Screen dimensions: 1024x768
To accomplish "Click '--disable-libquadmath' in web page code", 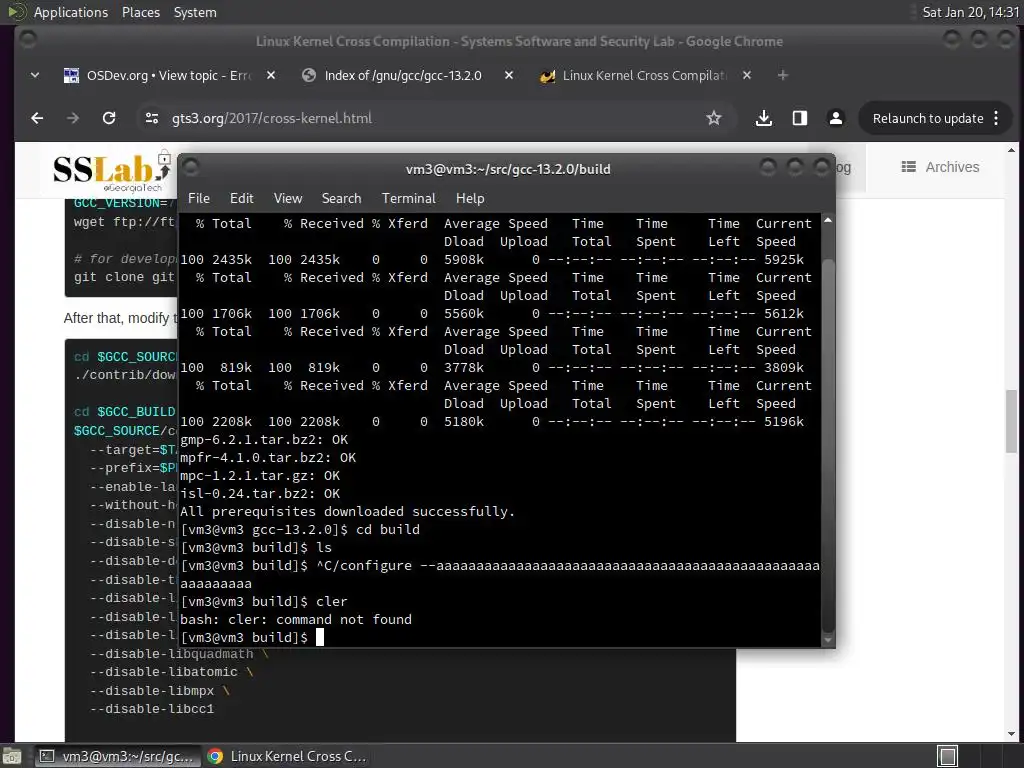I will click(171, 654).
